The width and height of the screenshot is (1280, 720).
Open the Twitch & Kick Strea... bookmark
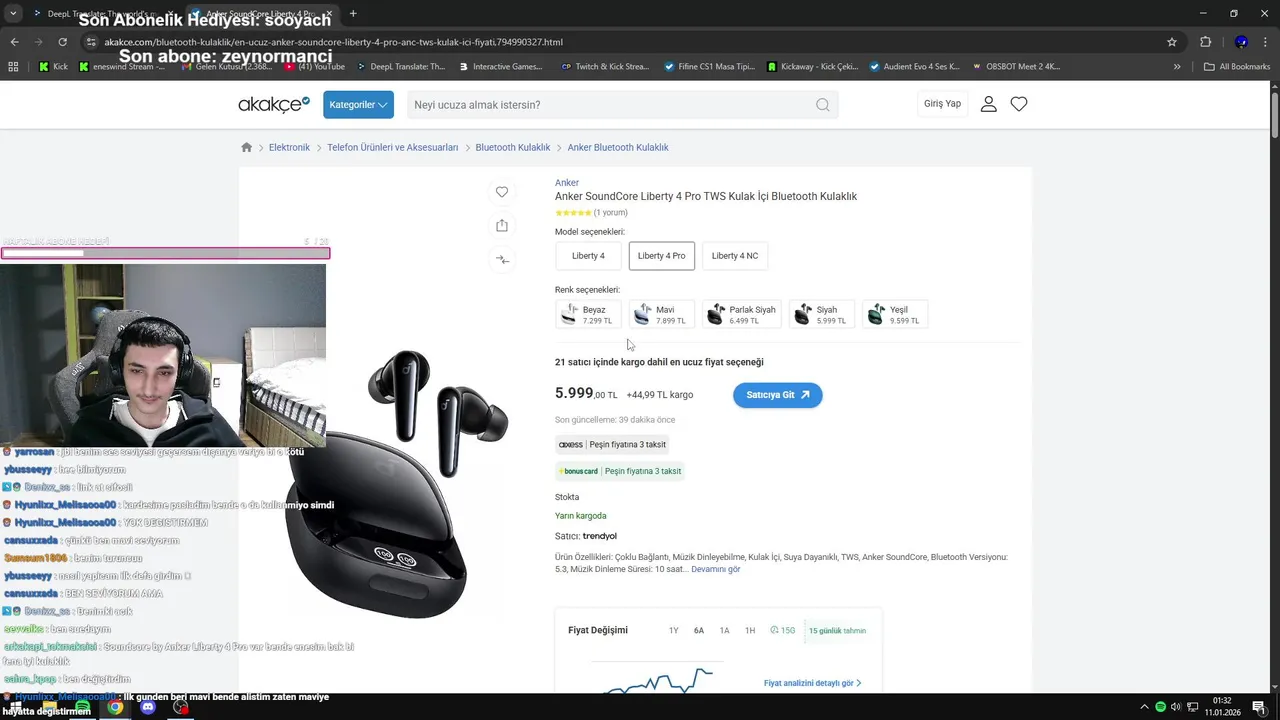[x=605, y=67]
